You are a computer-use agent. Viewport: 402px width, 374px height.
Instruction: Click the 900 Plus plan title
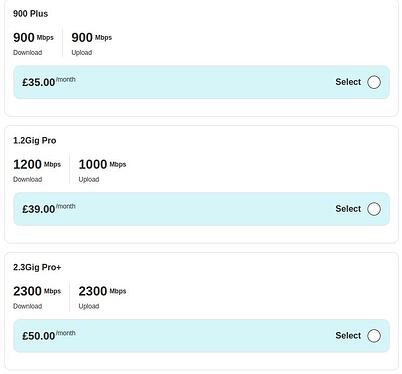tap(30, 14)
